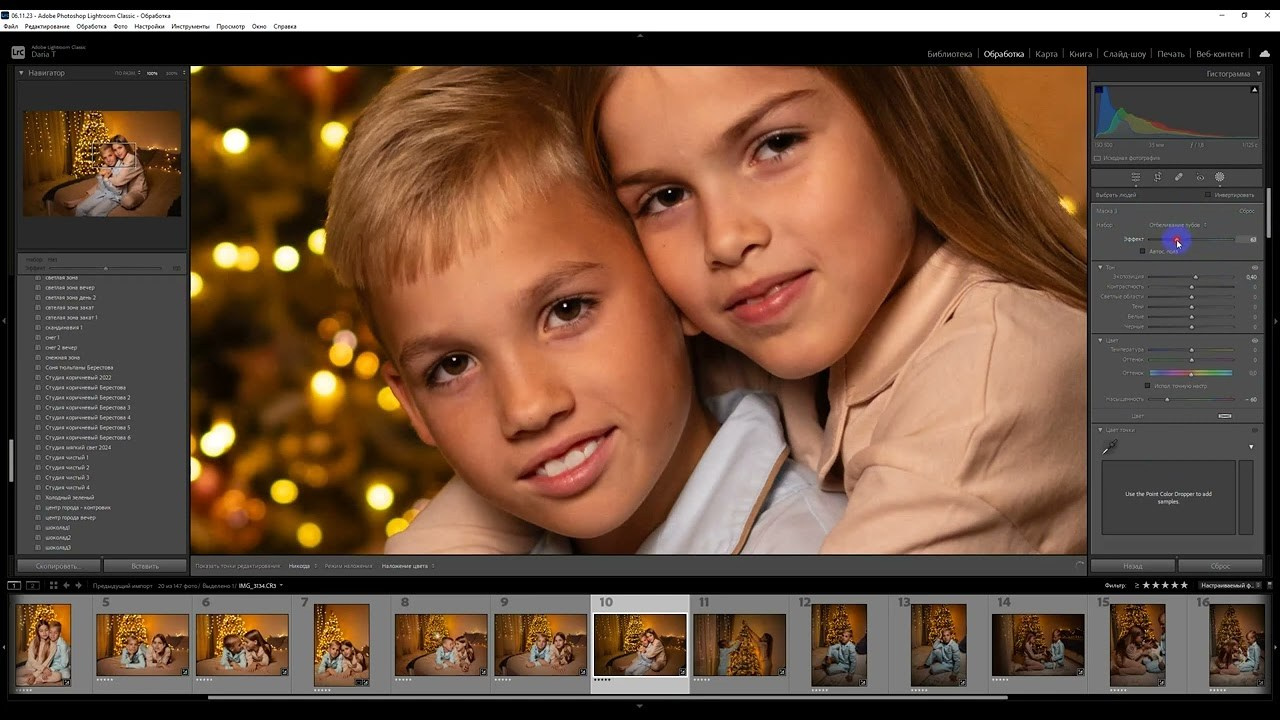Click the cloud sync icon at top right
The width and height of the screenshot is (1280, 720).
pyautogui.click(x=1264, y=53)
